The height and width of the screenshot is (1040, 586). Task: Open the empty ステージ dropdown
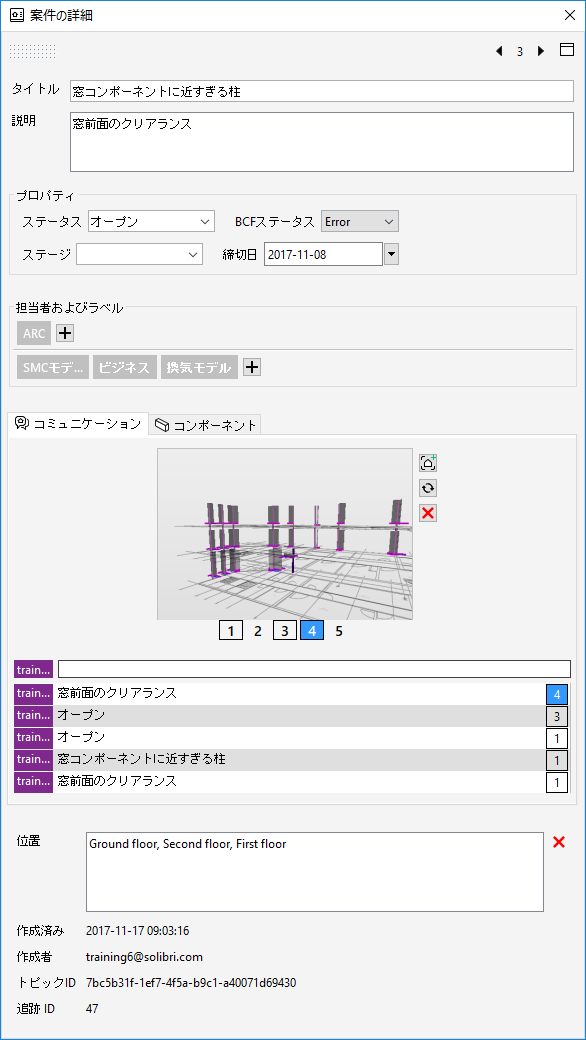(x=139, y=254)
